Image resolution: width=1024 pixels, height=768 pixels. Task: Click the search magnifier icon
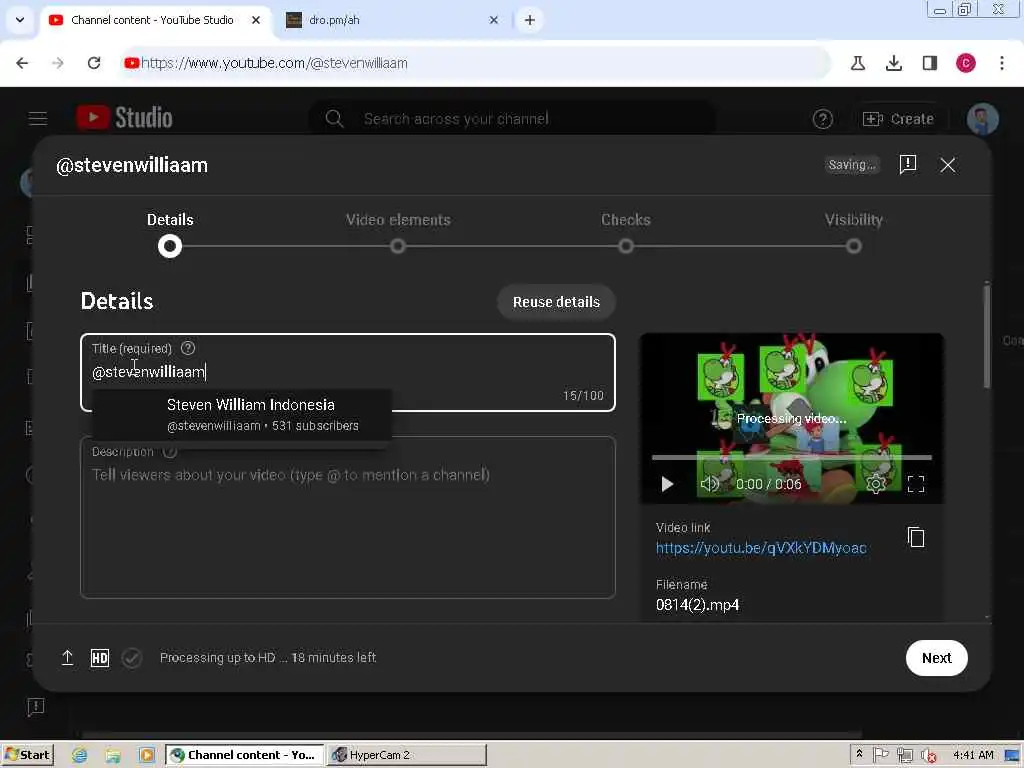click(x=334, y=119)
